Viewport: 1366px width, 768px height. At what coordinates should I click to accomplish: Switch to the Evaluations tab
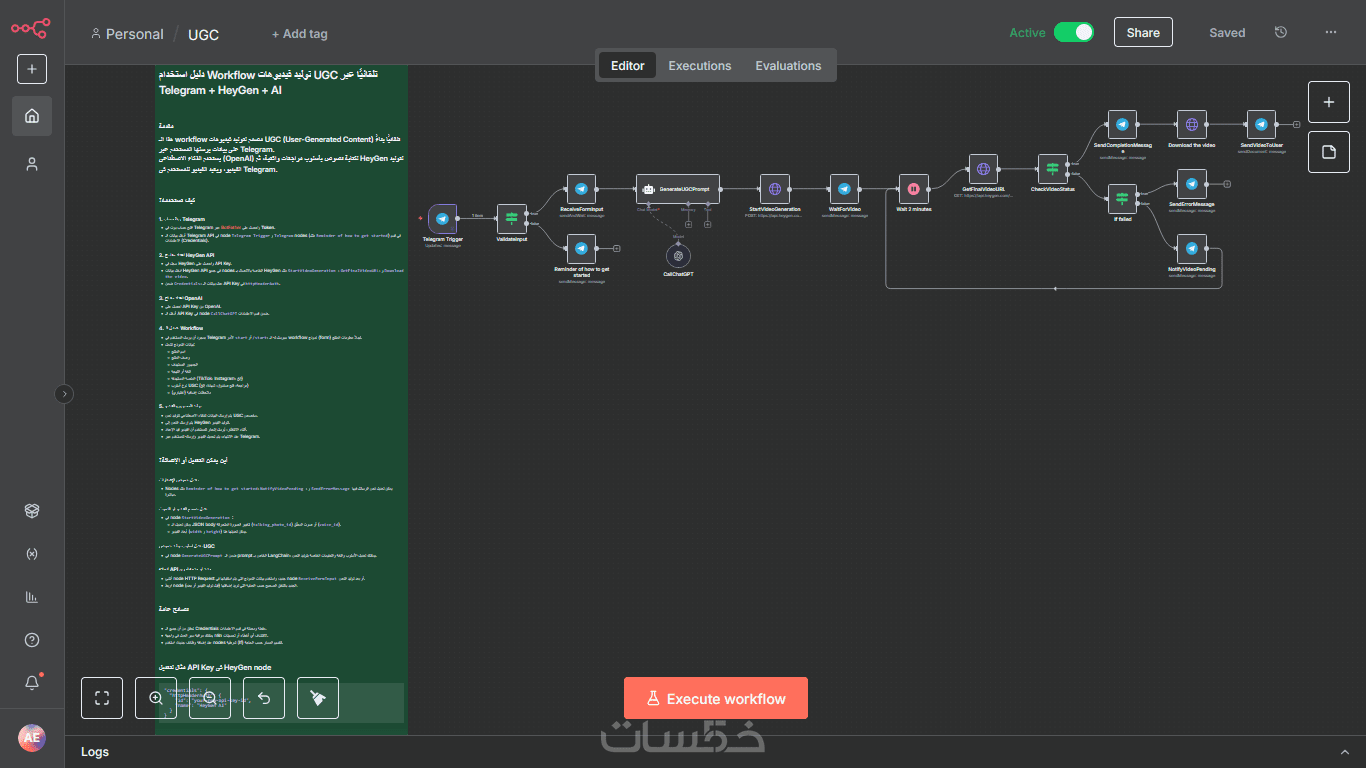tap(788, 66)
